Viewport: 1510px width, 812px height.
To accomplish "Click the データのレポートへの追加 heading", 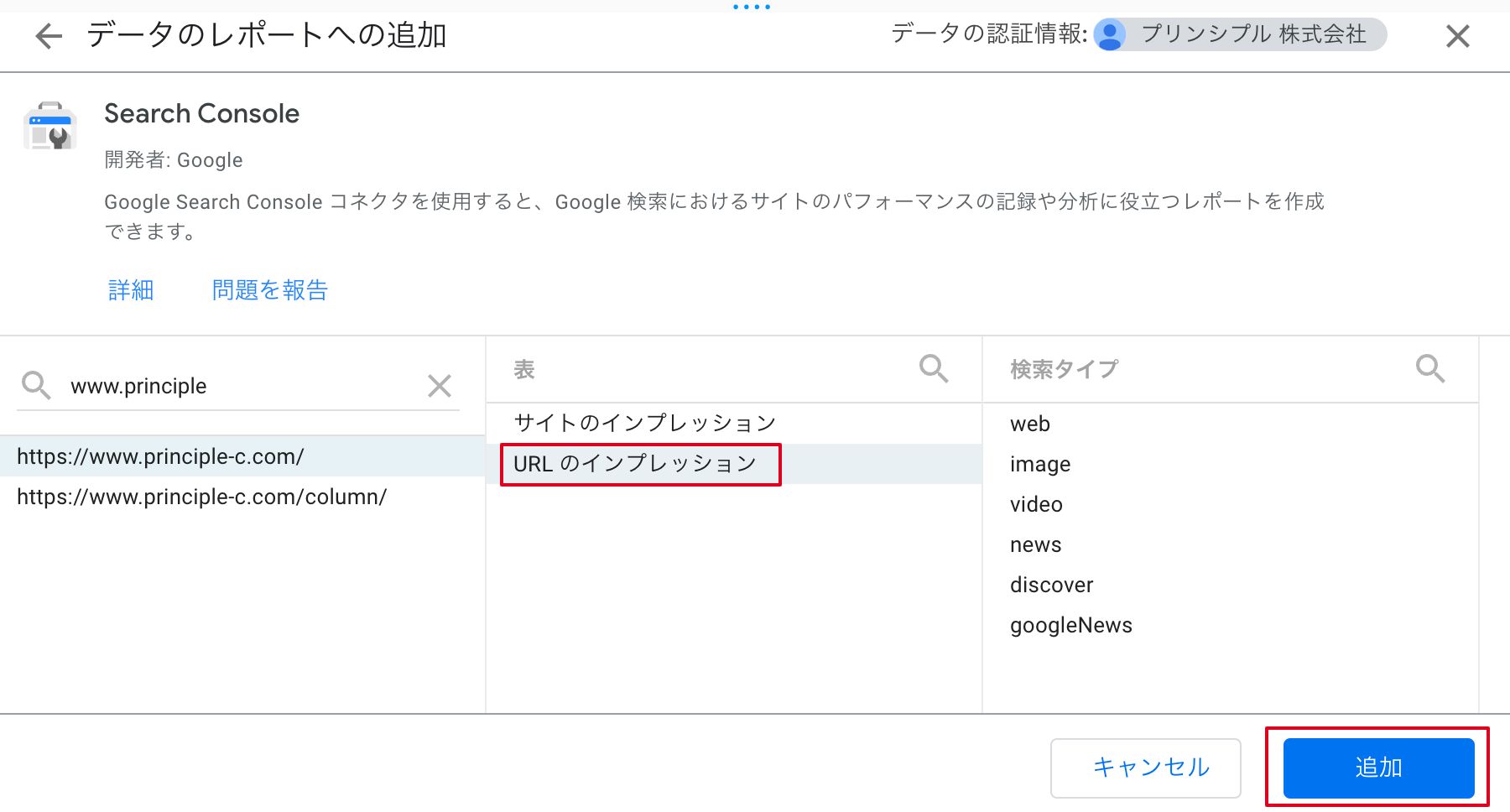I will coord(267,35).
